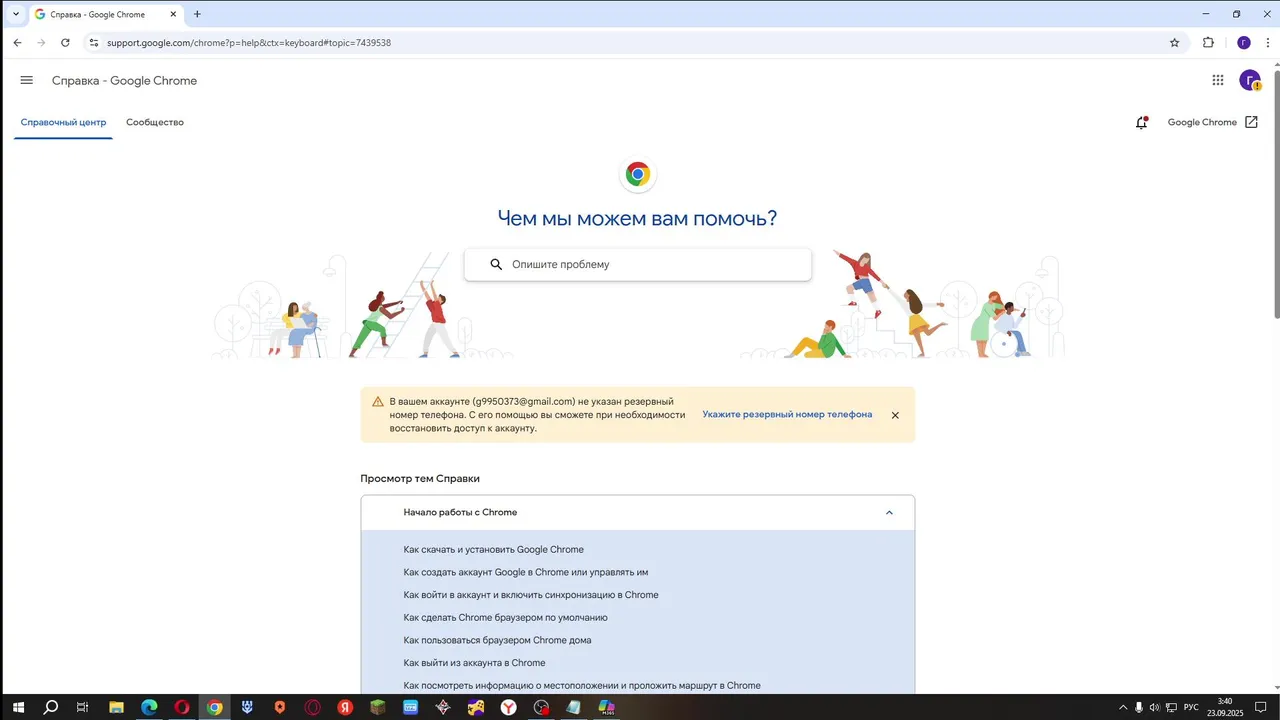Click the 'Справка - Google Chrome' page title
The height and width of the screenshot is (720, 1280).
[x=125, y=81]
